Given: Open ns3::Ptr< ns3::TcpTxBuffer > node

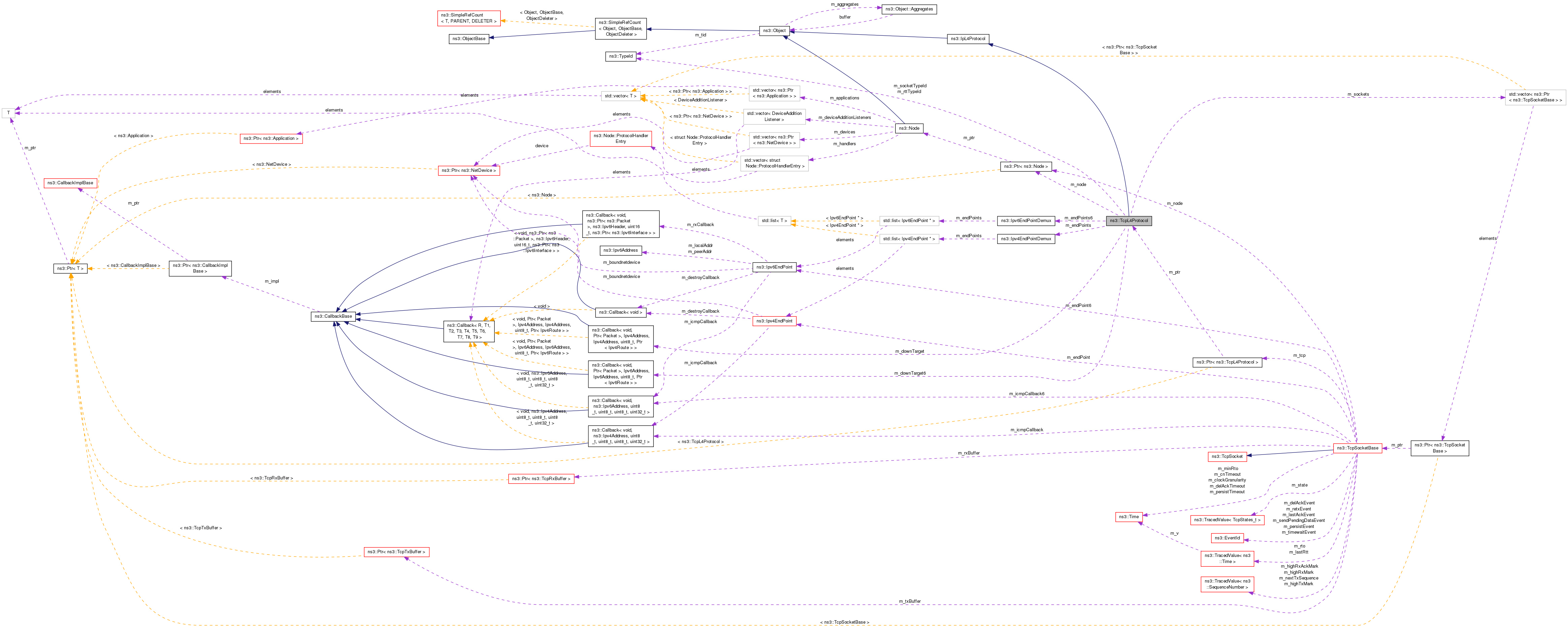Looking at the screenshot, I should [396, 552].
